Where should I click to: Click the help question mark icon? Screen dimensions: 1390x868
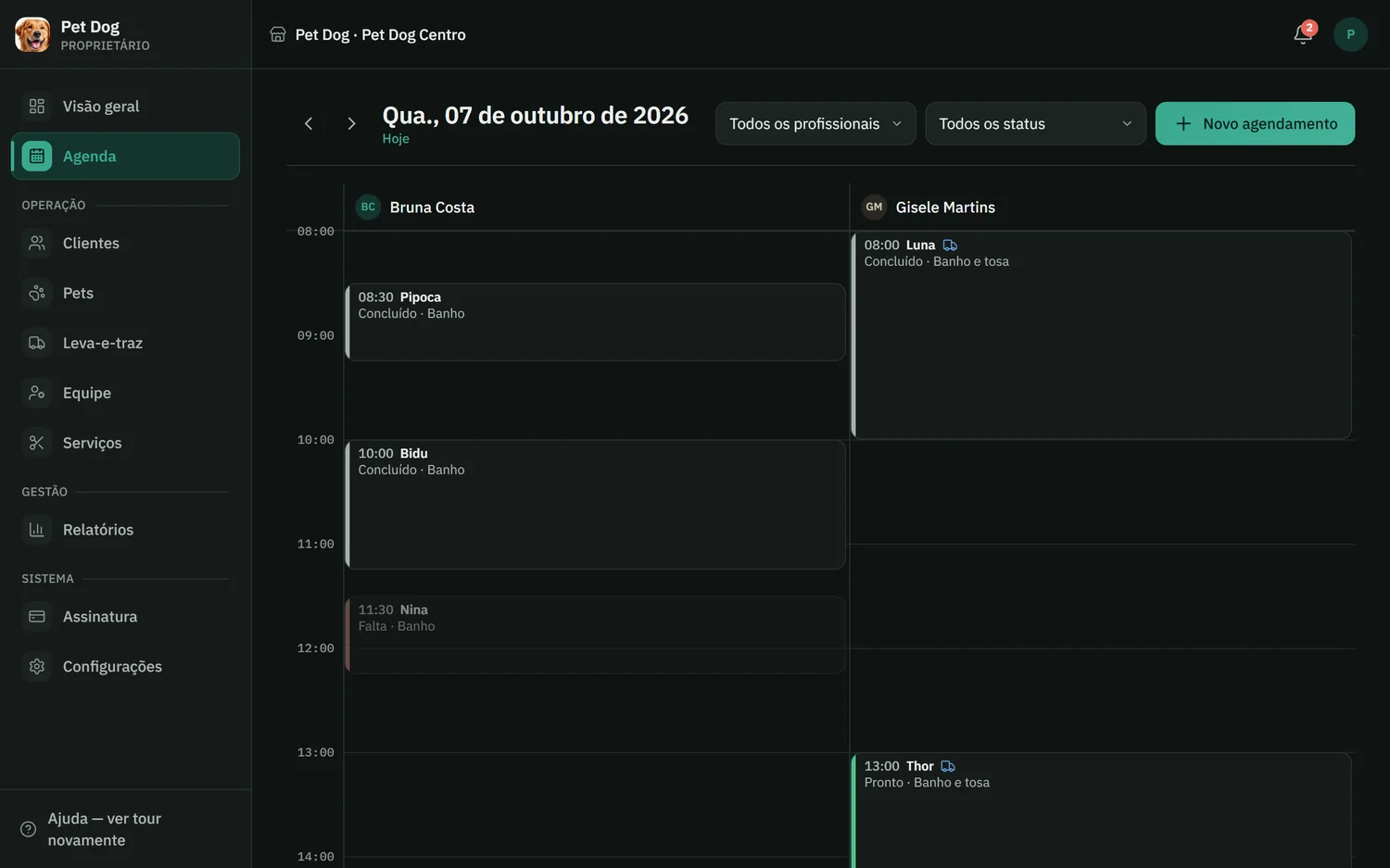(29, 829)
